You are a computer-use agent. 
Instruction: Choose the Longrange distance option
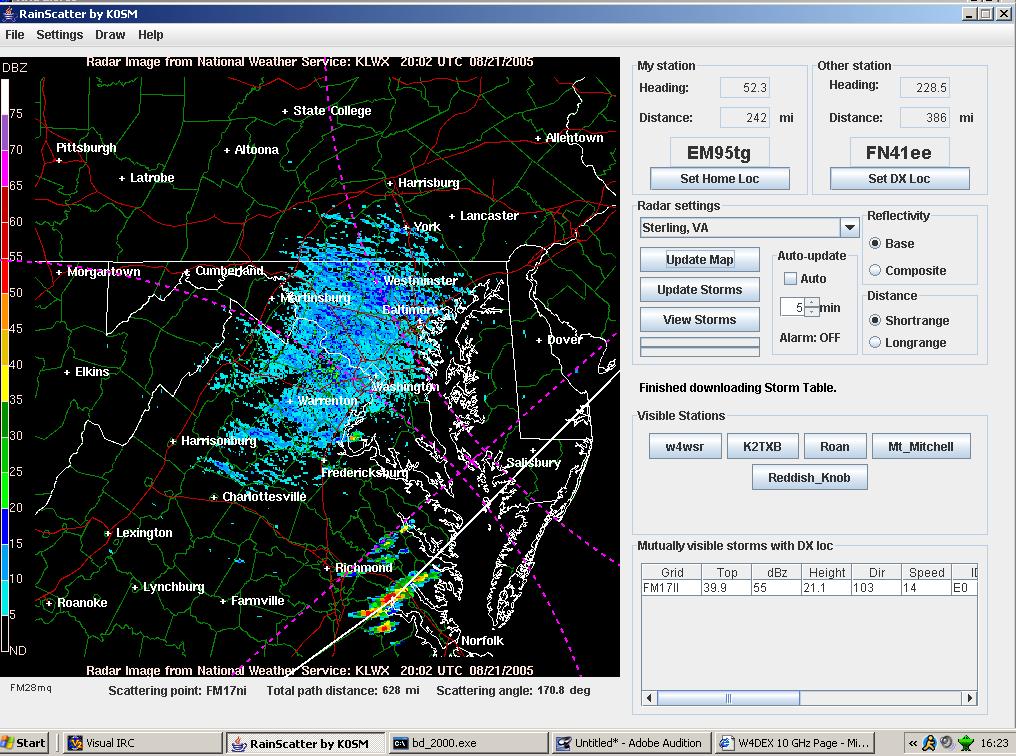tap(876, 343)
